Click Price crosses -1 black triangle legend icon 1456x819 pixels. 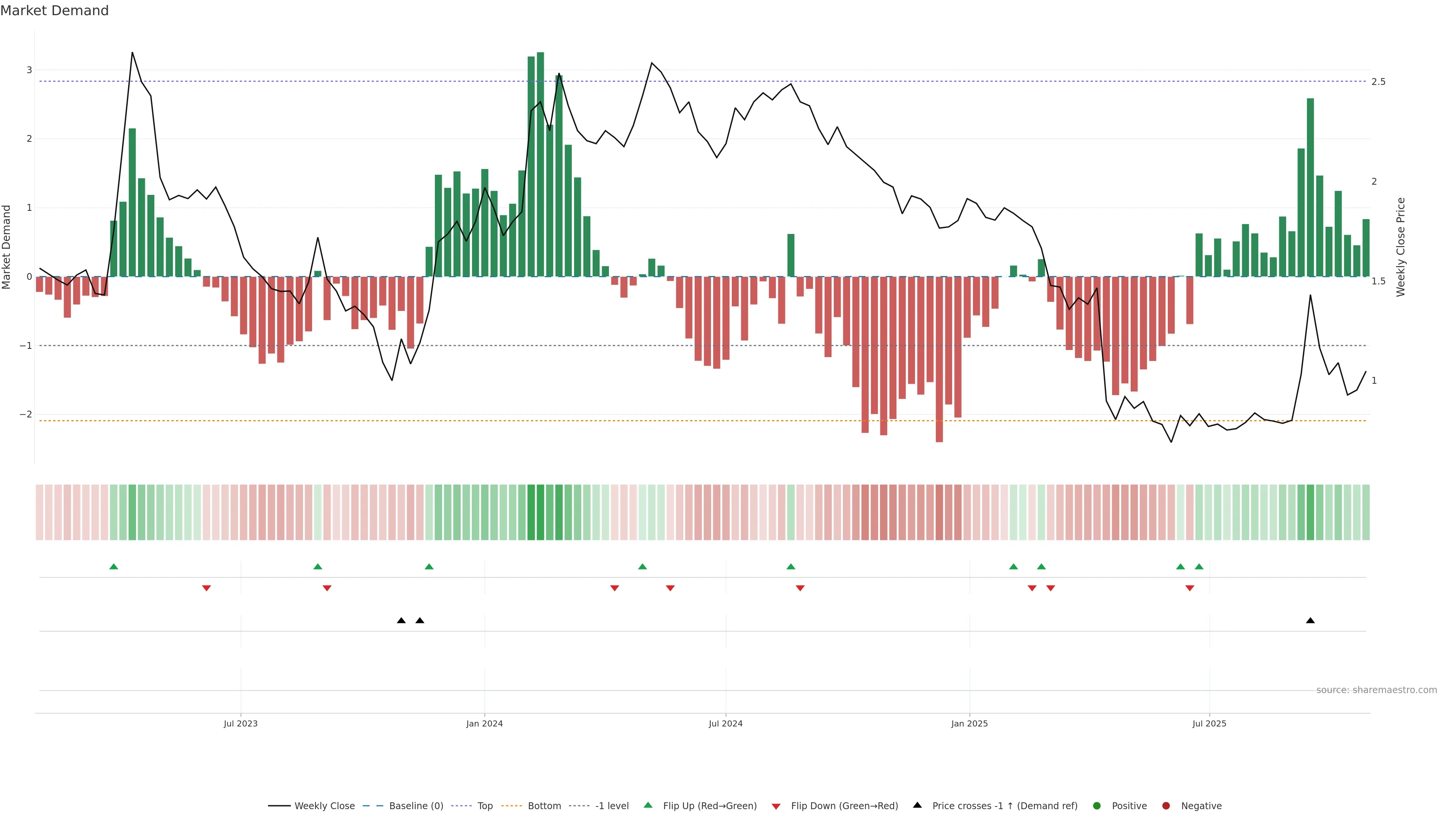click(917, 805)
